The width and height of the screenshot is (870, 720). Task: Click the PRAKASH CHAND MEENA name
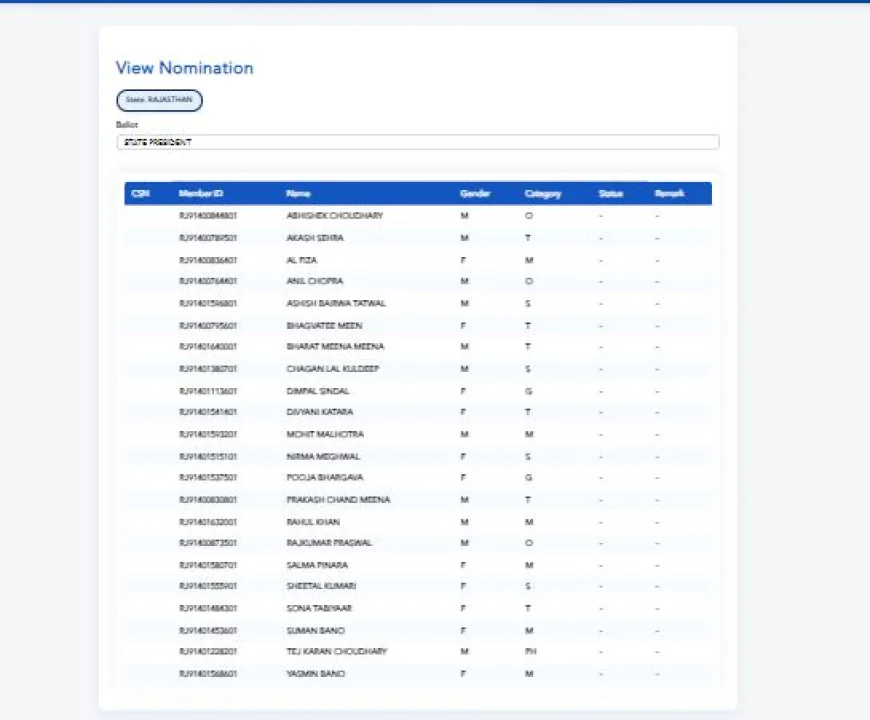click(x=337, y=500)
